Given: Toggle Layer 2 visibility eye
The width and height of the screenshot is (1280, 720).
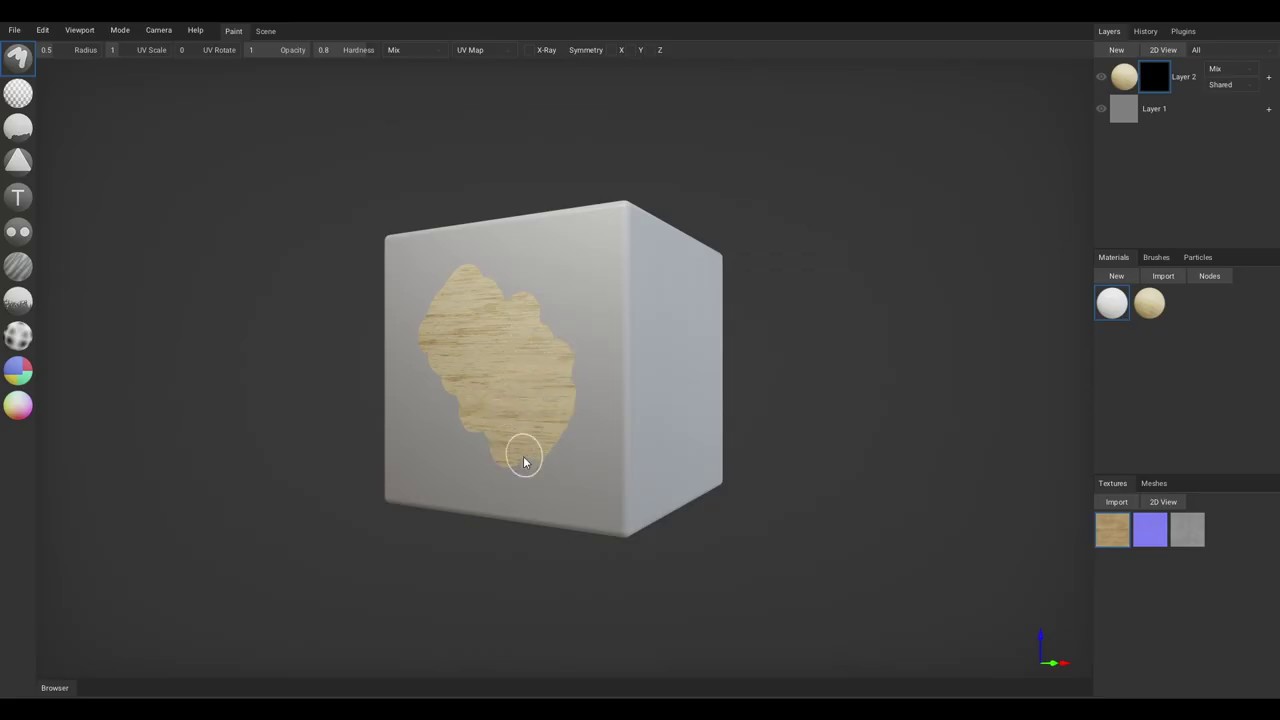Looking at the screenshot, I should pos(1101,77).
